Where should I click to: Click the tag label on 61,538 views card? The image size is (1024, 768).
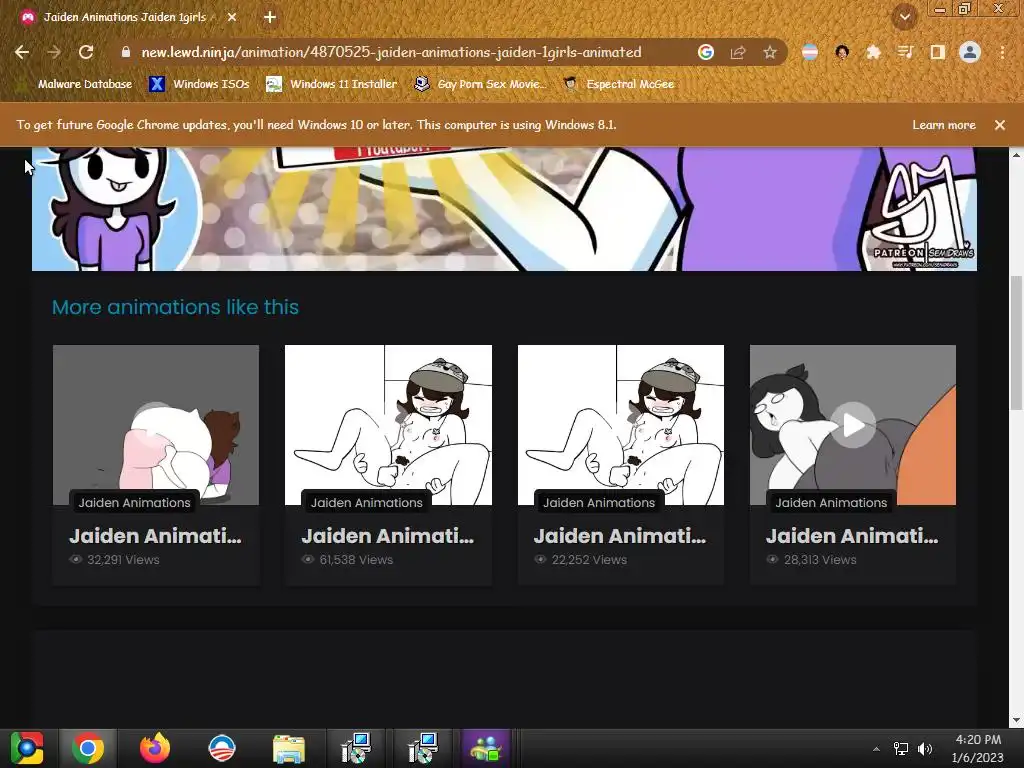point(367,502)
